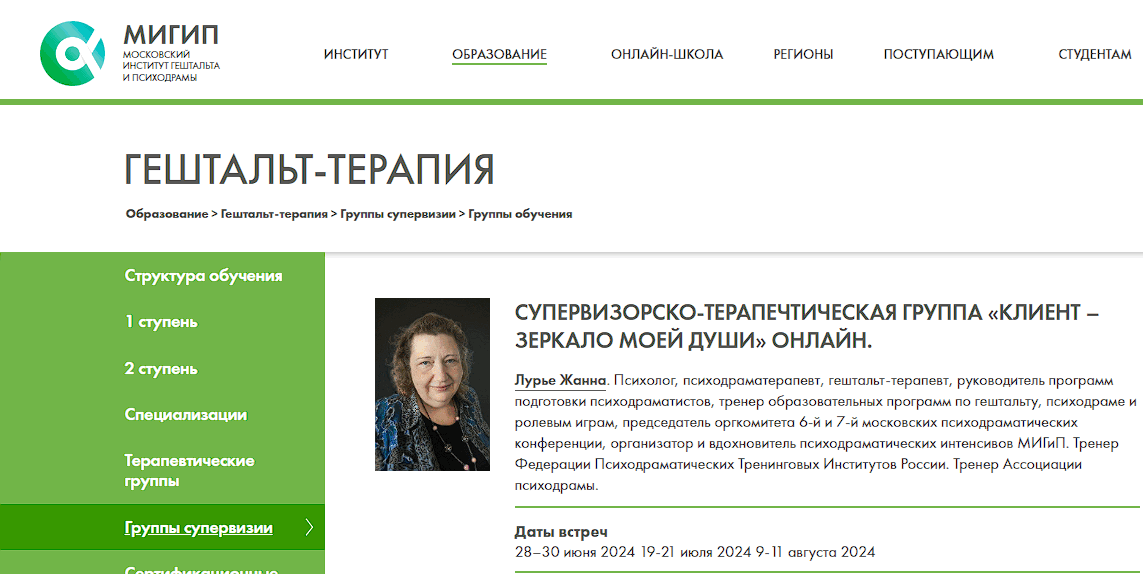Image resolution: width=1143 pixels, height=574 pixels.
Task: Click Группы обучения breadcrumb
Action: point(520,214)
